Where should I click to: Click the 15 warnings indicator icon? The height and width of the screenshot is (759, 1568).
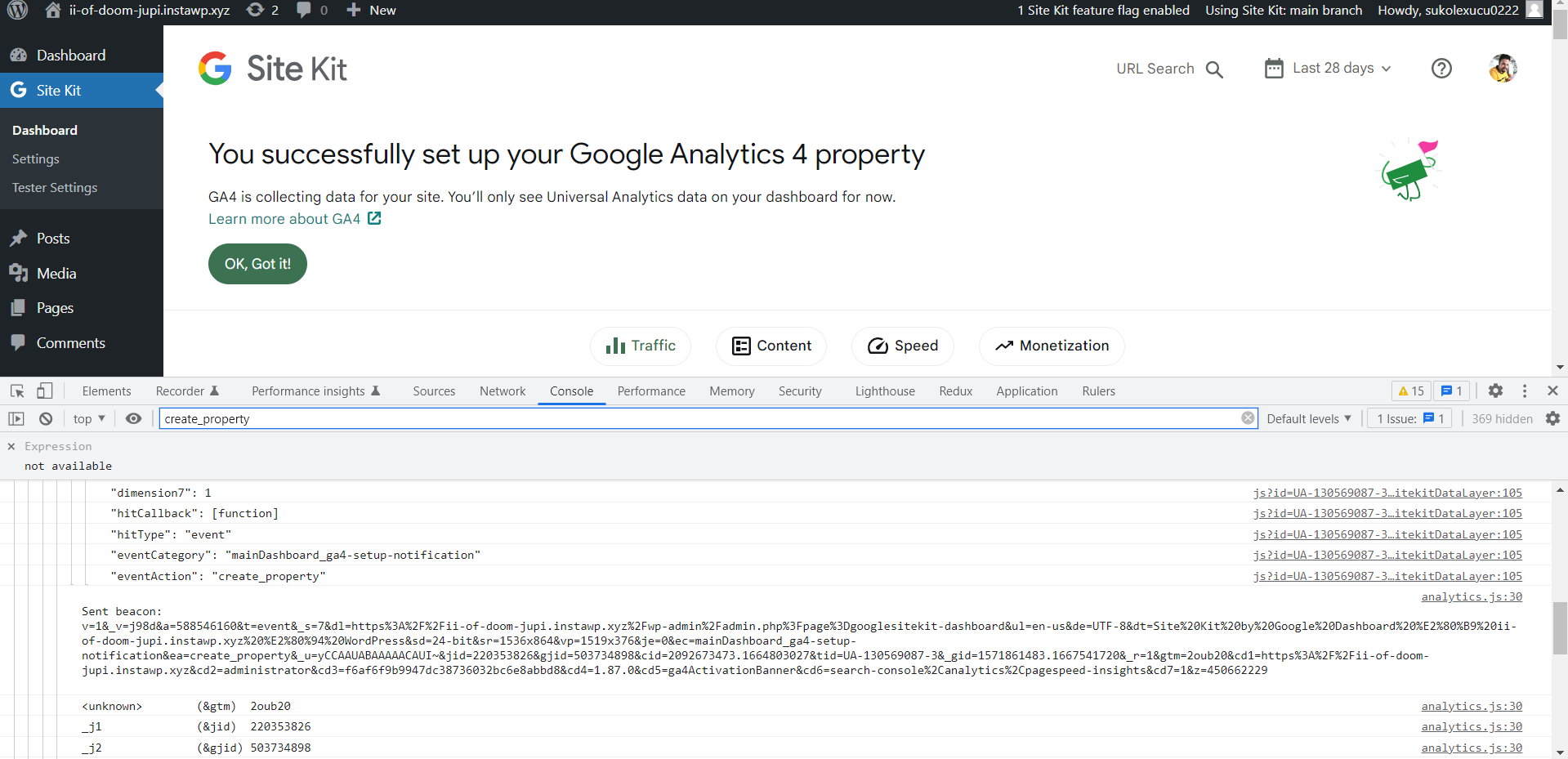[1410, 391]
